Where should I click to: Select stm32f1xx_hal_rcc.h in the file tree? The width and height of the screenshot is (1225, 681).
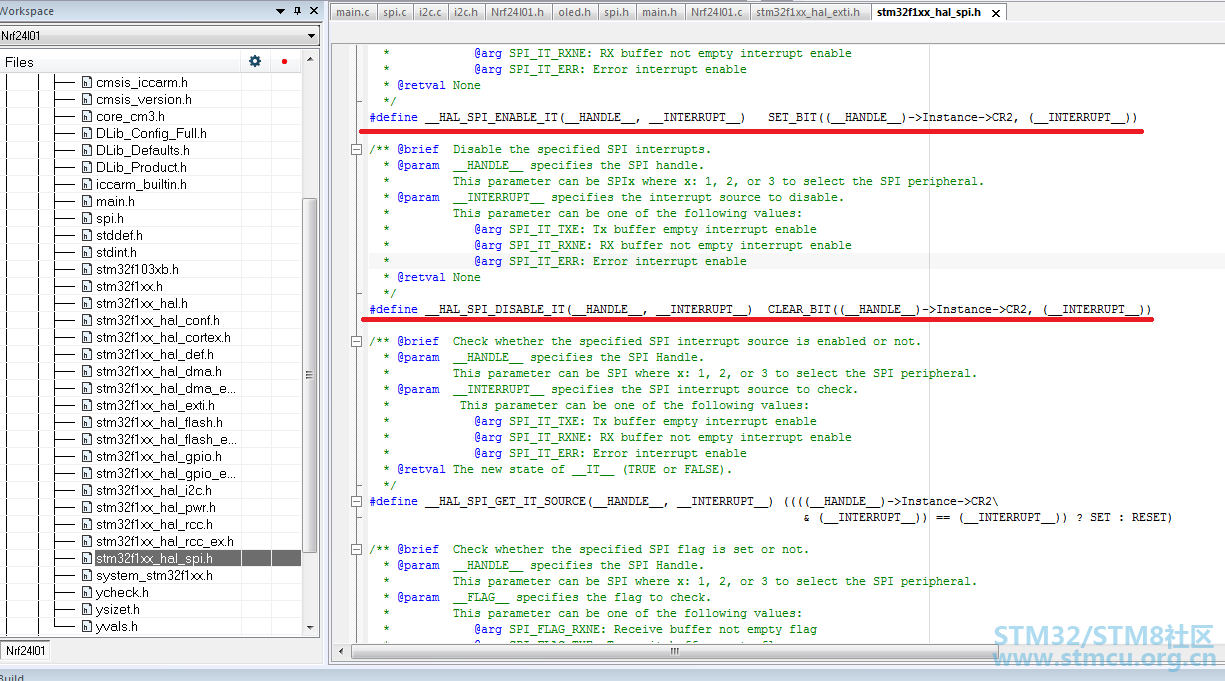[154, 524]
